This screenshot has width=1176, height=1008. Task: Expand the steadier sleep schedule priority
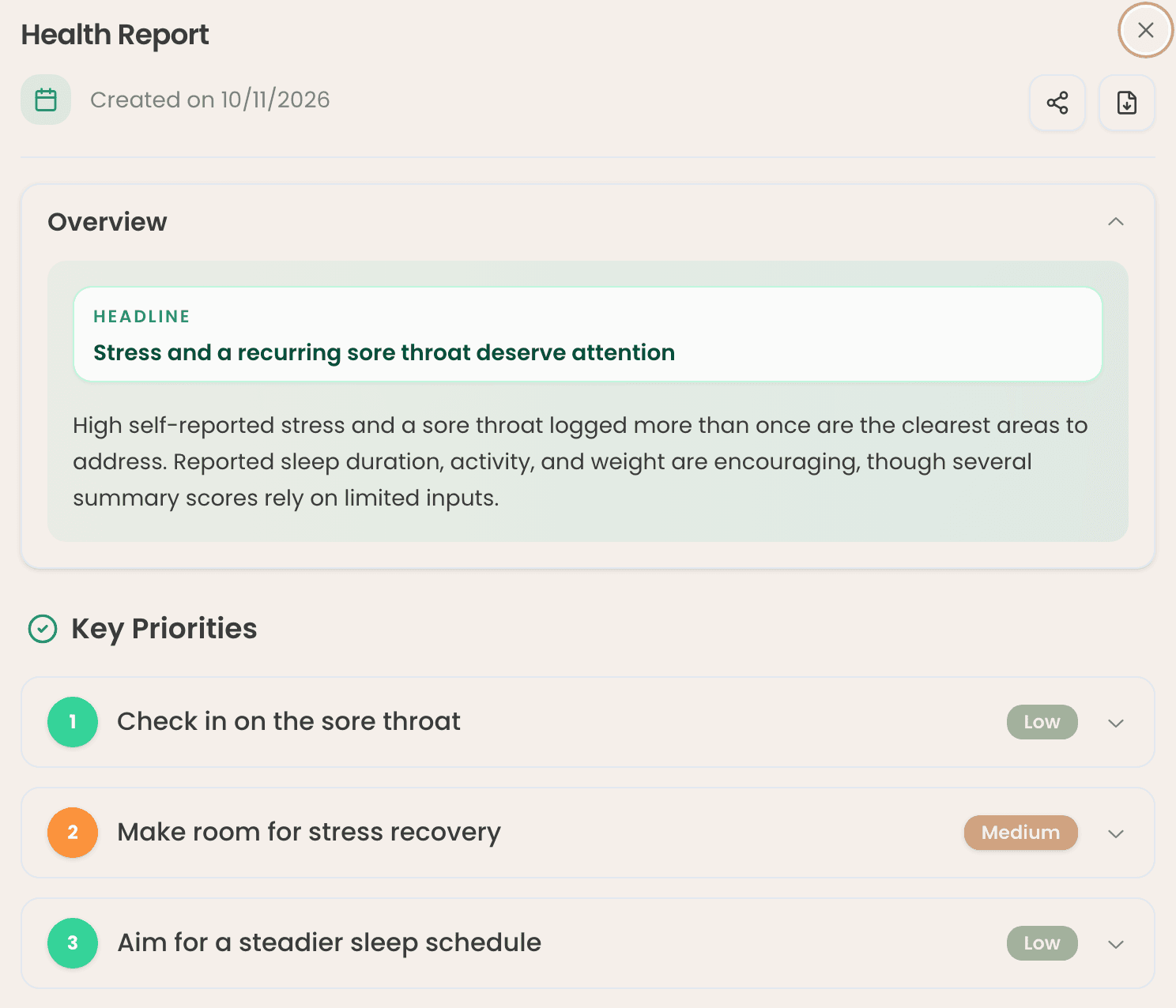1116,944
